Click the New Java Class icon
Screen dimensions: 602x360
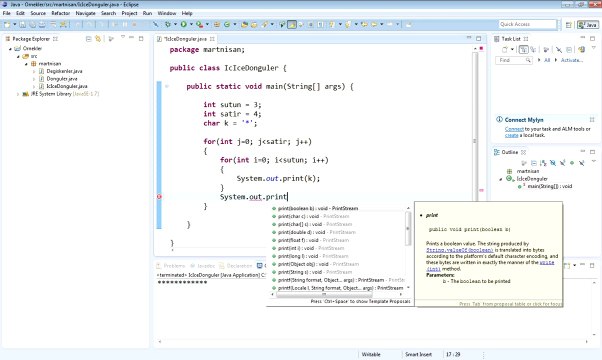(227, 24)
